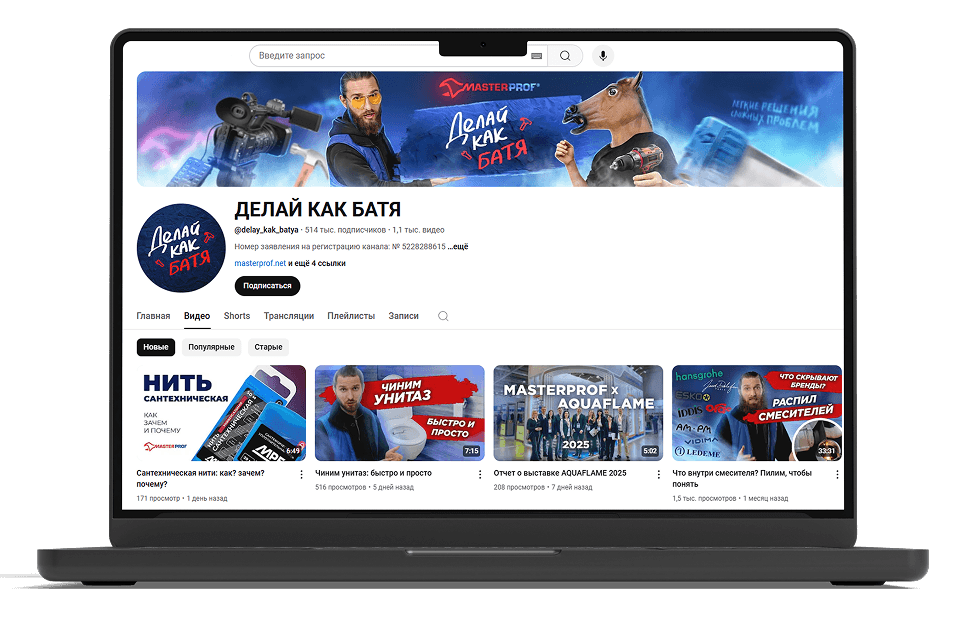
Task: Sort videos by Популярные chip
Action: click(x=211, y=347)
